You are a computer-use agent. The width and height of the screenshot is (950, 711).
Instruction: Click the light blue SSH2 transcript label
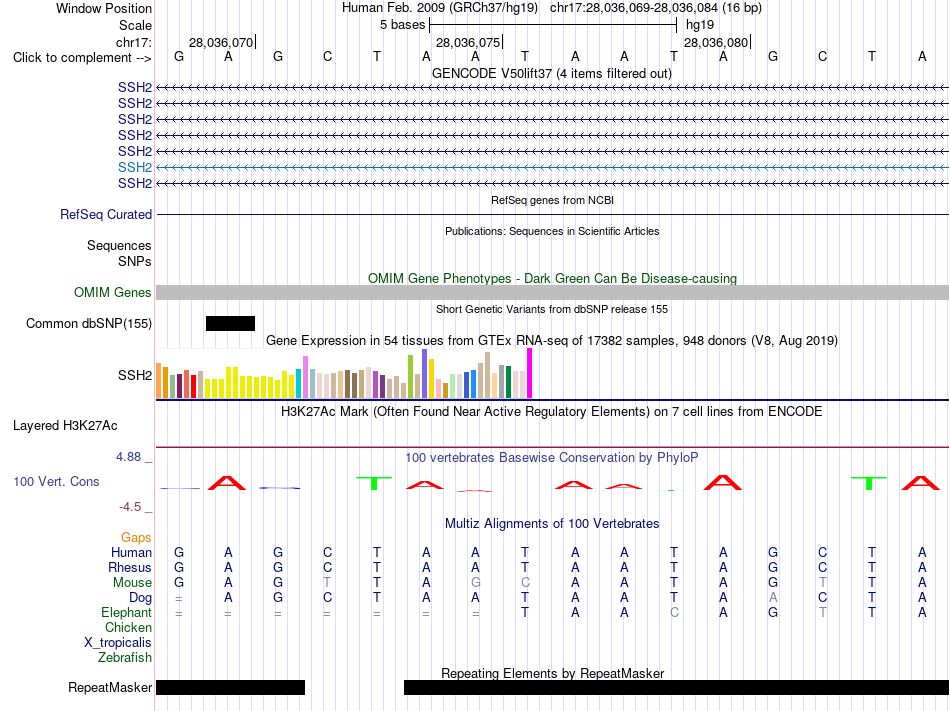click(135, 167)
